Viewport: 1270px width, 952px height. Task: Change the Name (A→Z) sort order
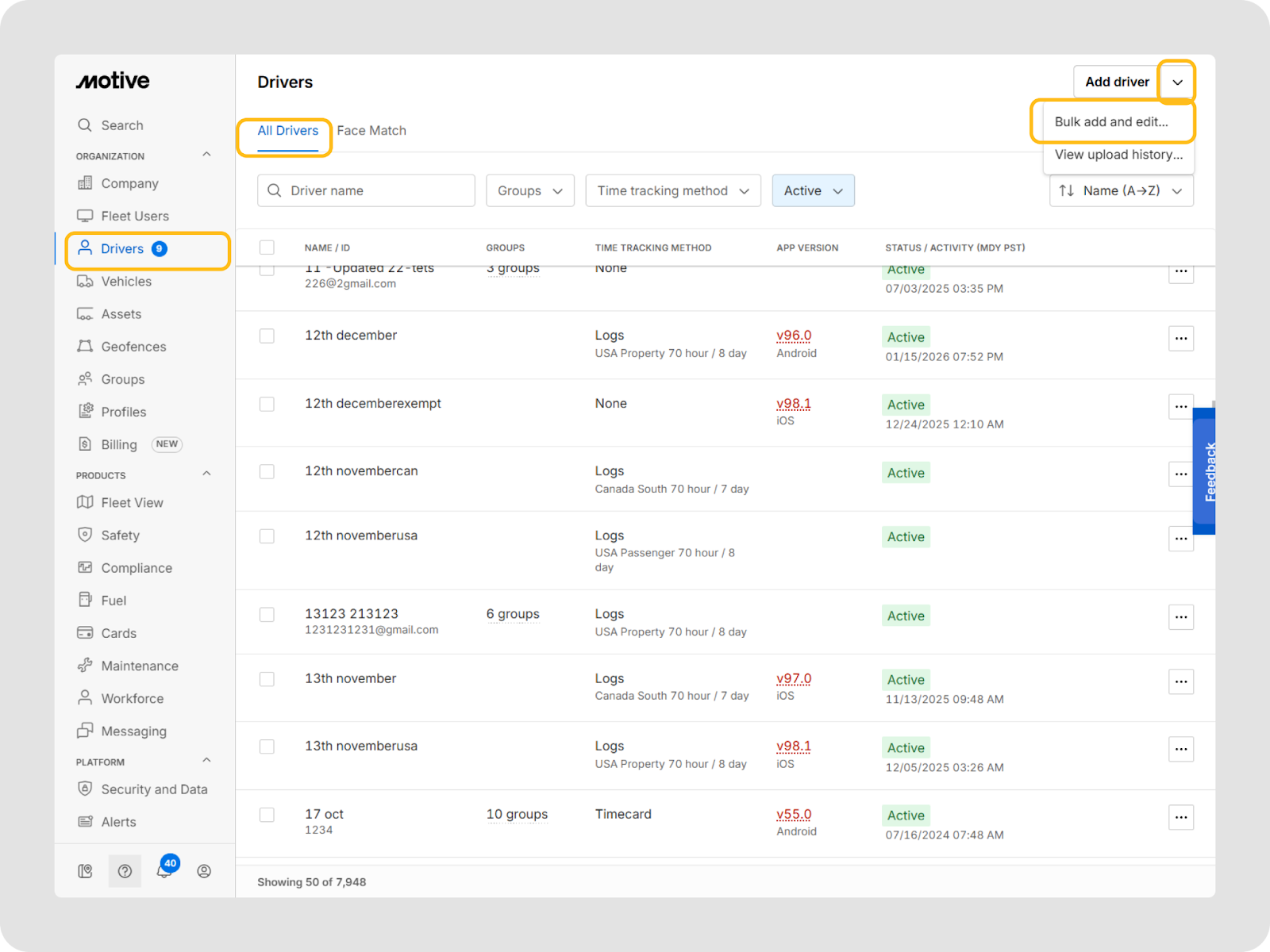pos(1121,191)
